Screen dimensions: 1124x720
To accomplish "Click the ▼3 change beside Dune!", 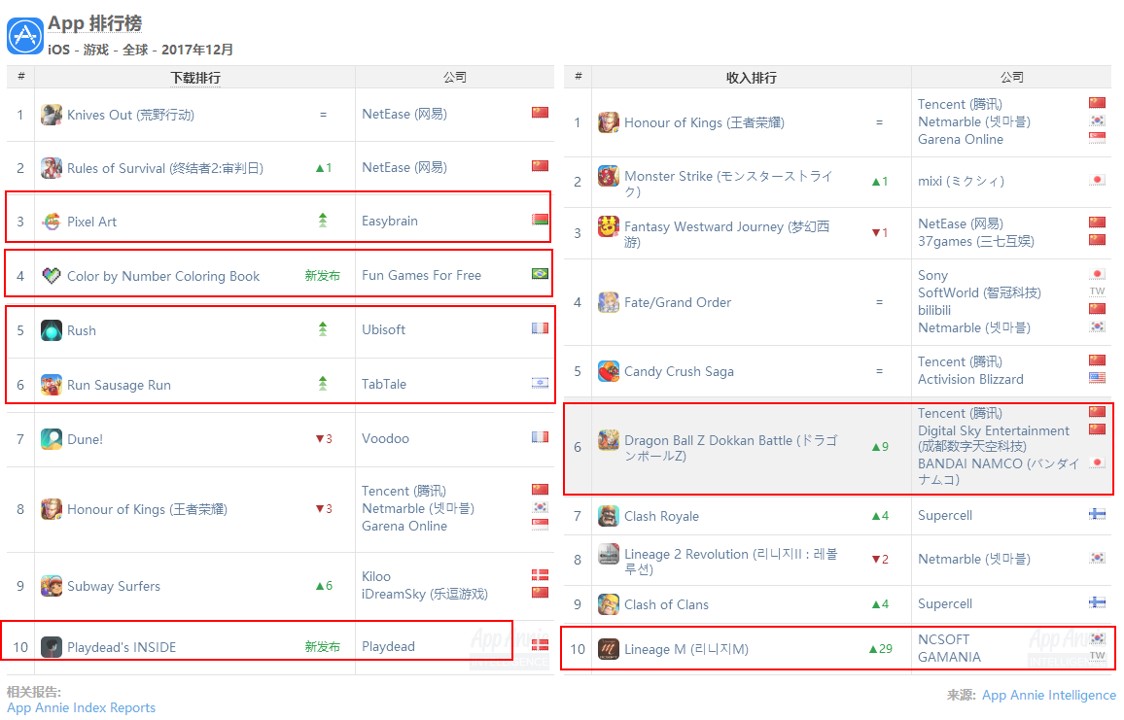I will (x=323, y=439).
